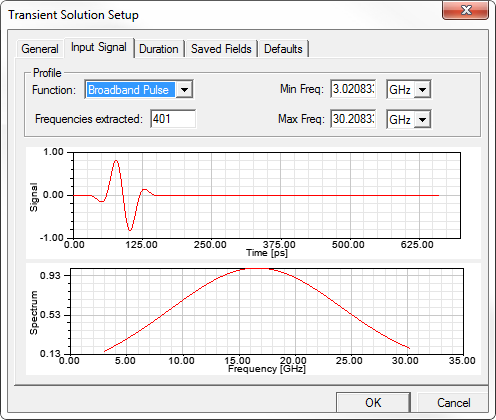The height and width of the screenshot is (420, 496).
Task: Click the 'Frequencies extracted:' label
Action: (89, 119)
